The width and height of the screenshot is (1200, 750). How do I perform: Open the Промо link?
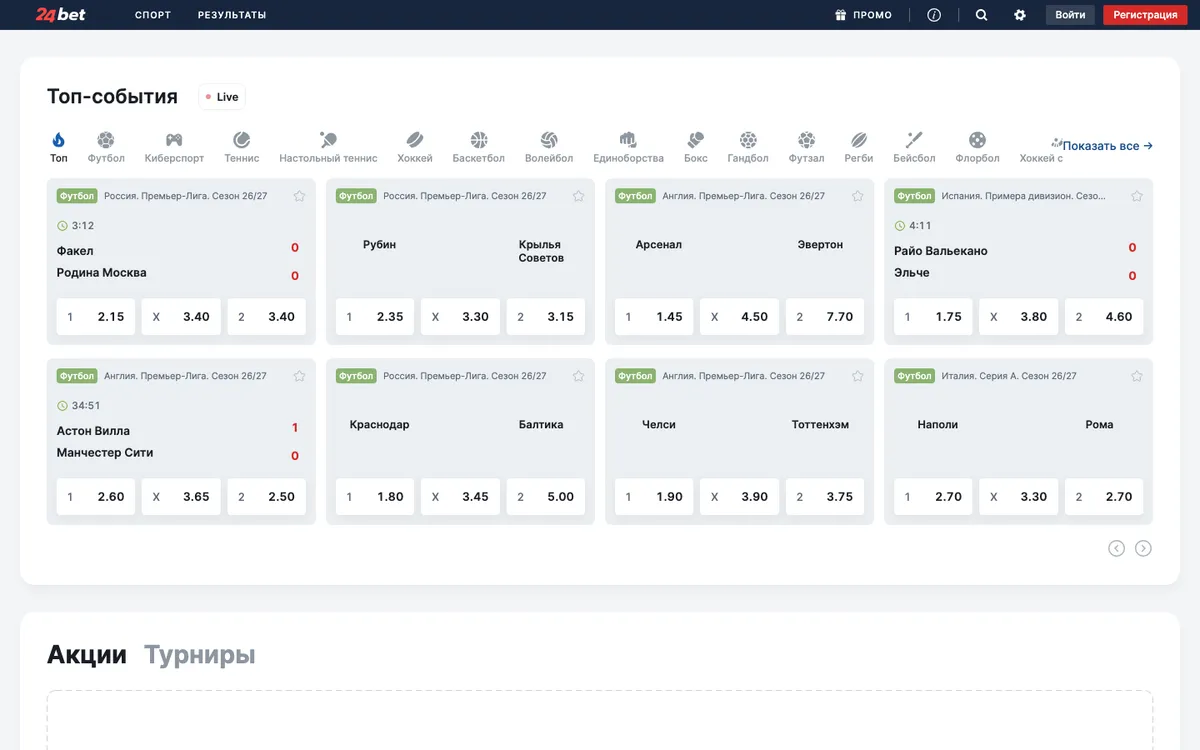864,15
